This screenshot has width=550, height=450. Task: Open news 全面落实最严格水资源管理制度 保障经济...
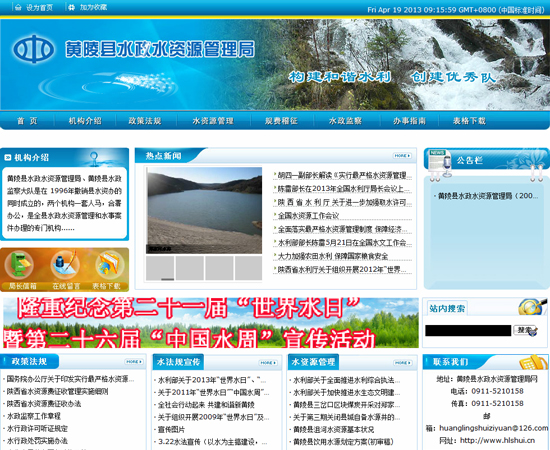click(x=342, y=229)
